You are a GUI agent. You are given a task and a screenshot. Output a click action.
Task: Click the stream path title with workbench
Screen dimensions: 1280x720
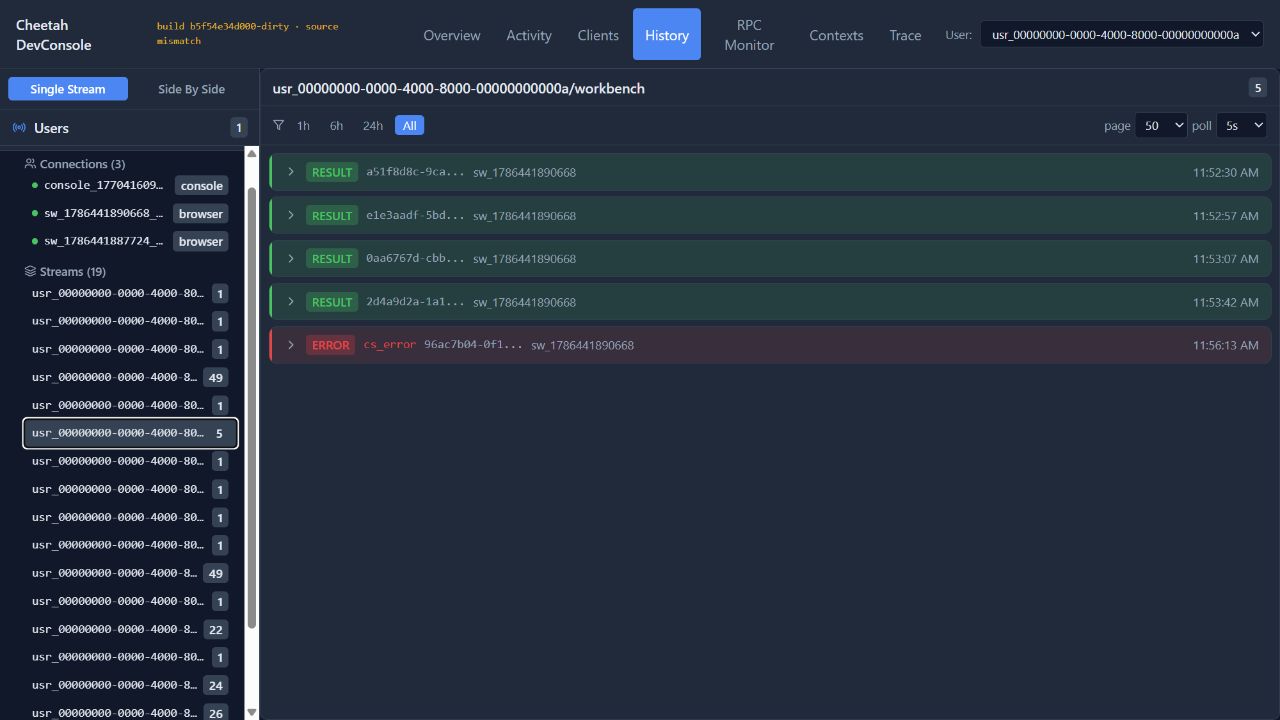click(x=458, y=88)
